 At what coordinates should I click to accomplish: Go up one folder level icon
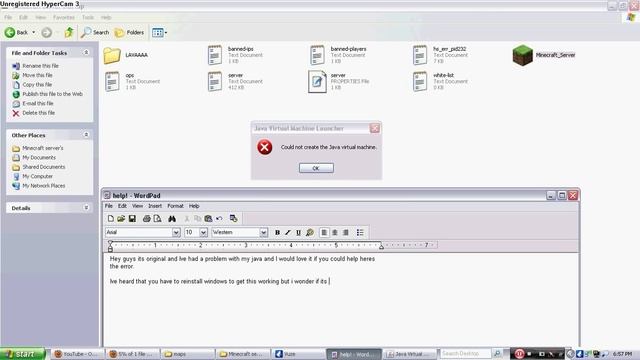[x=69, y=32]
